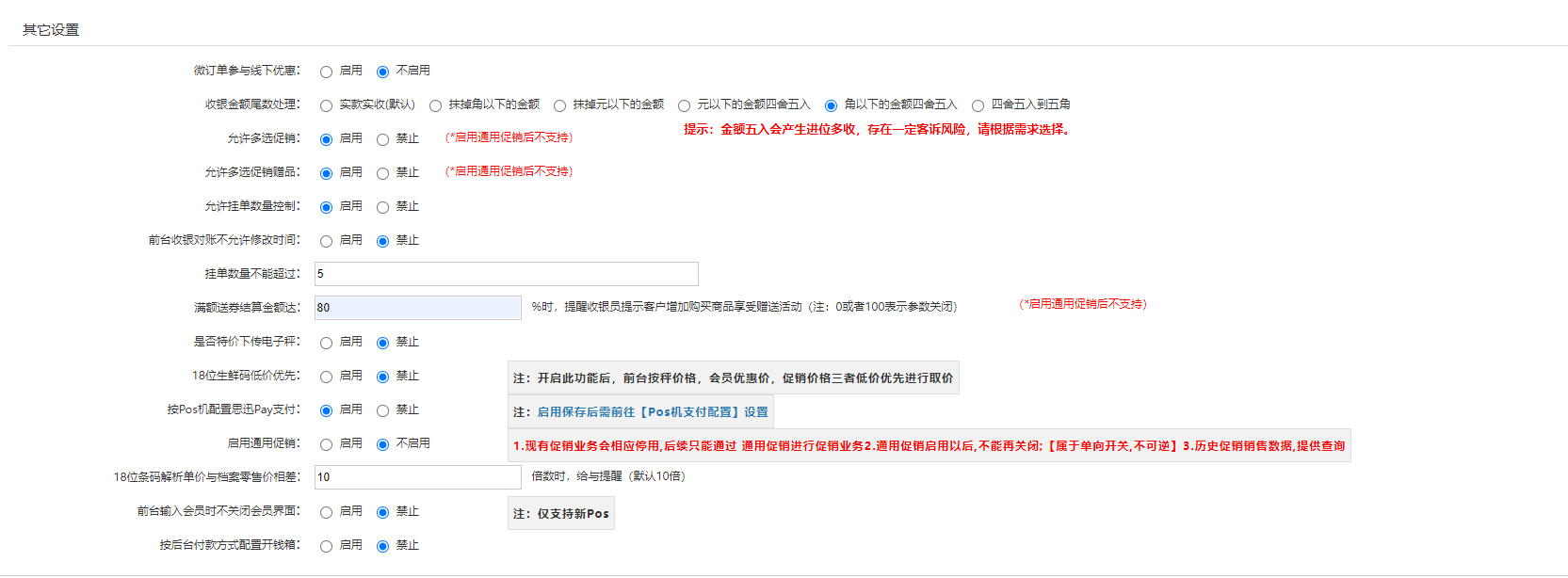Choose 四舍五入到五角 rounding option

(978, 105)
